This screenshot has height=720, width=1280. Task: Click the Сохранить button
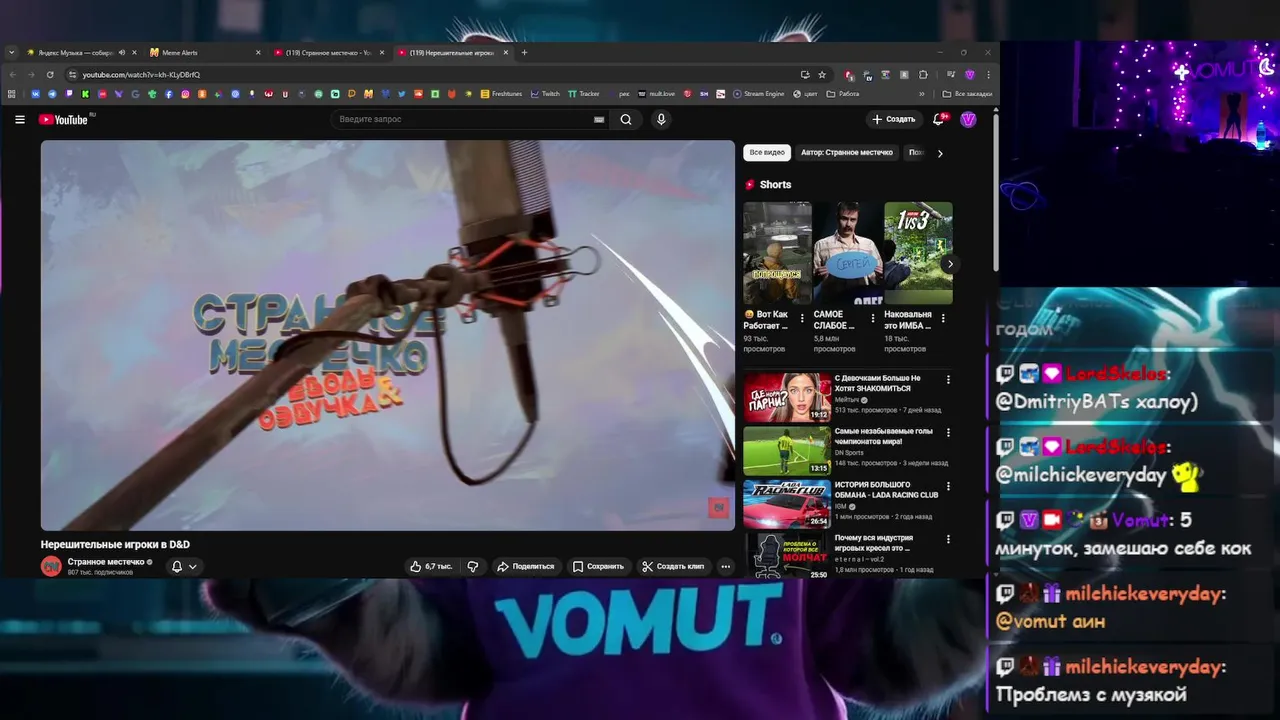pyautogui.click(x=598, y=566)
